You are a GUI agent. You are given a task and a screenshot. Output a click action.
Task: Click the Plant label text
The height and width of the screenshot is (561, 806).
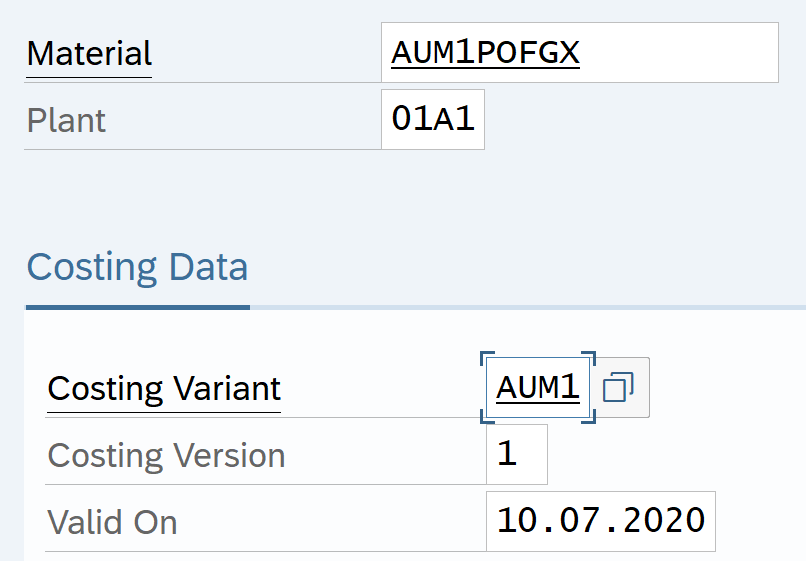[x=66, y=120]
